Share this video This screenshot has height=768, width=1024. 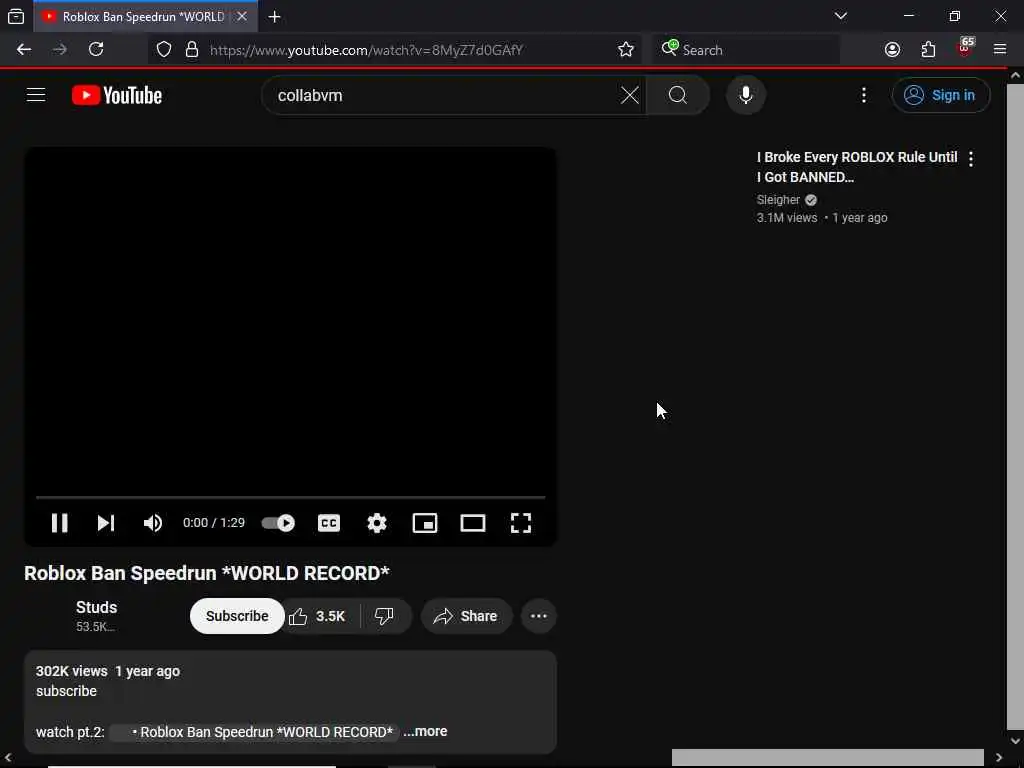point(466,616)
